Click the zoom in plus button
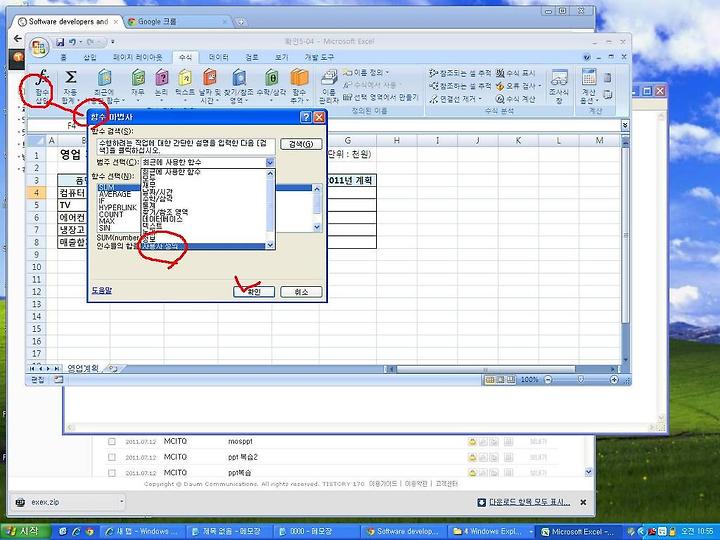720x540 pixels. point(614,380)
